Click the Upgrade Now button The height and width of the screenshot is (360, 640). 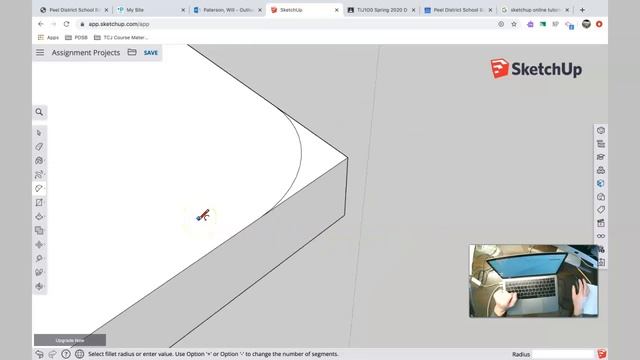tap(70, 340)
